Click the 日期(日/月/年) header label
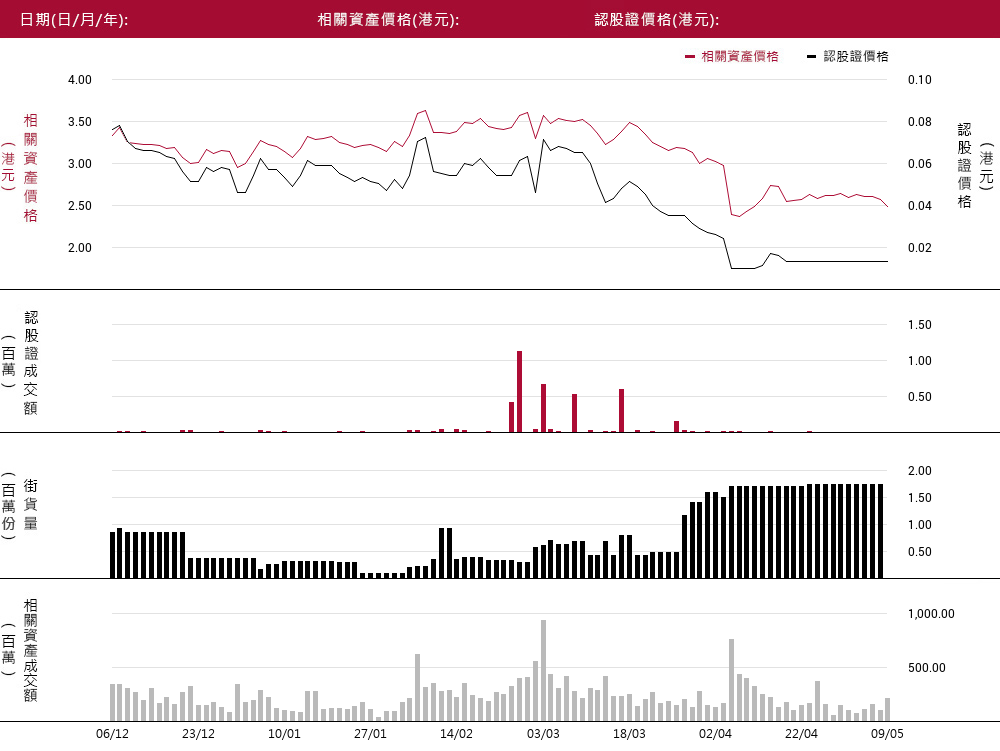1000x751 pixels. (74, 20)
